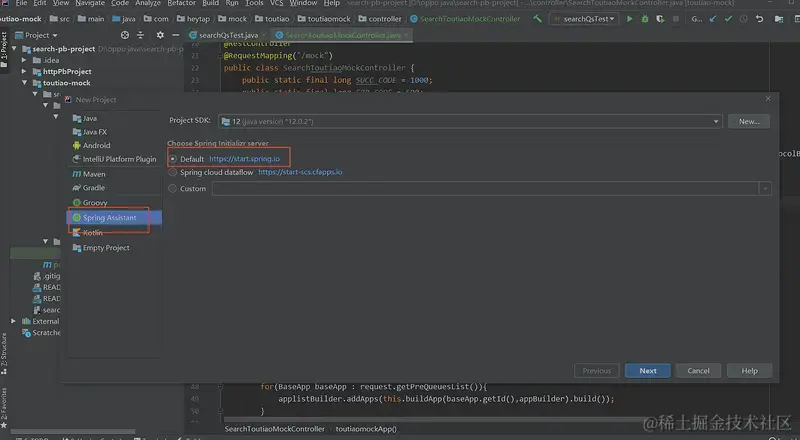This screenshot has width=800, height=440.
Task: Open the https://start.spring.io link
Action: click(244, 159)
